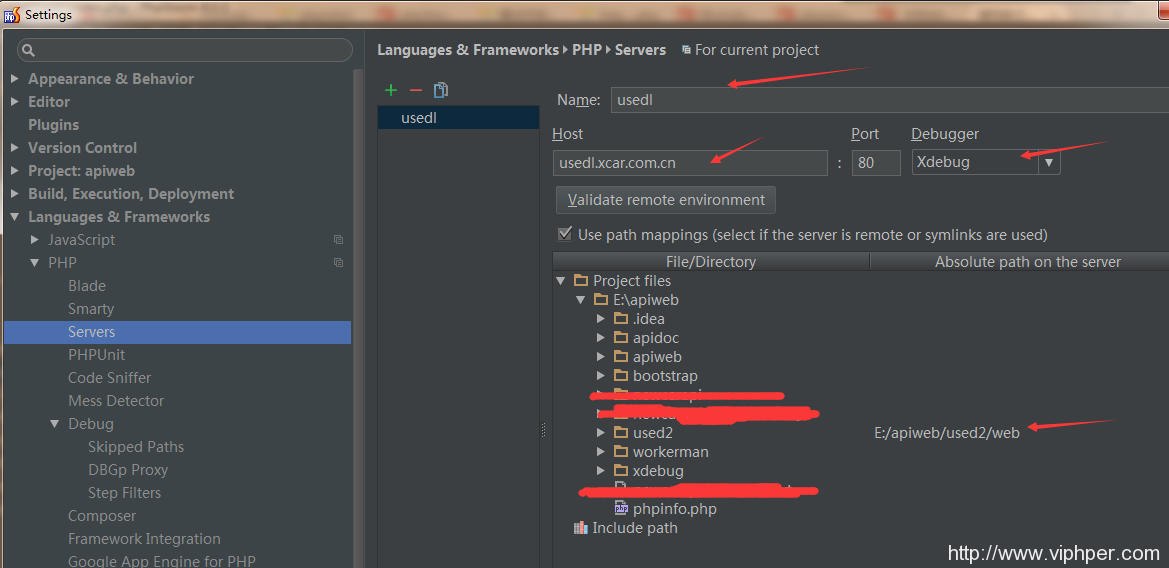Click the Host field usedl.xcar.com.cn

[x=690, y=162]
